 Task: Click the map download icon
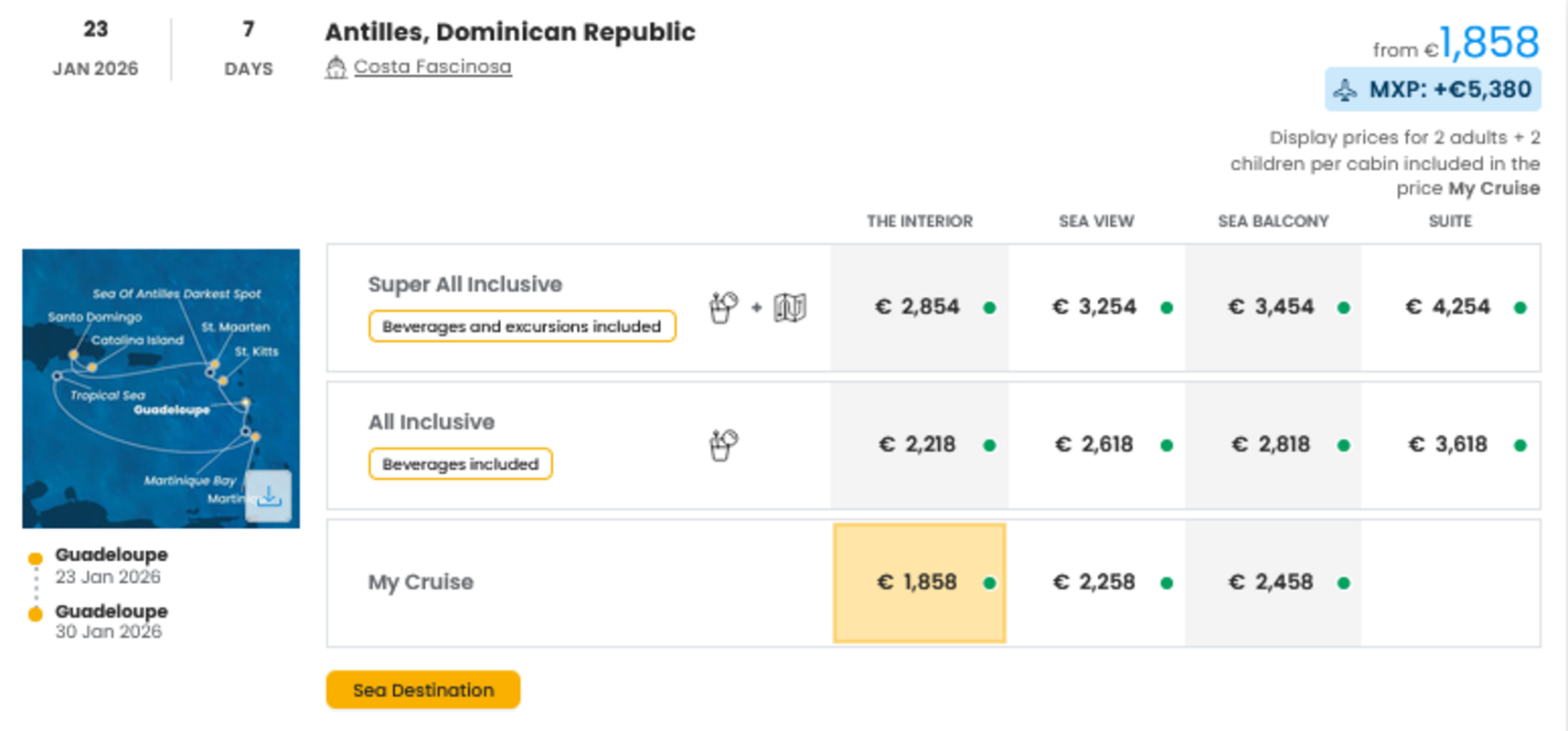(x=269, y=497)
